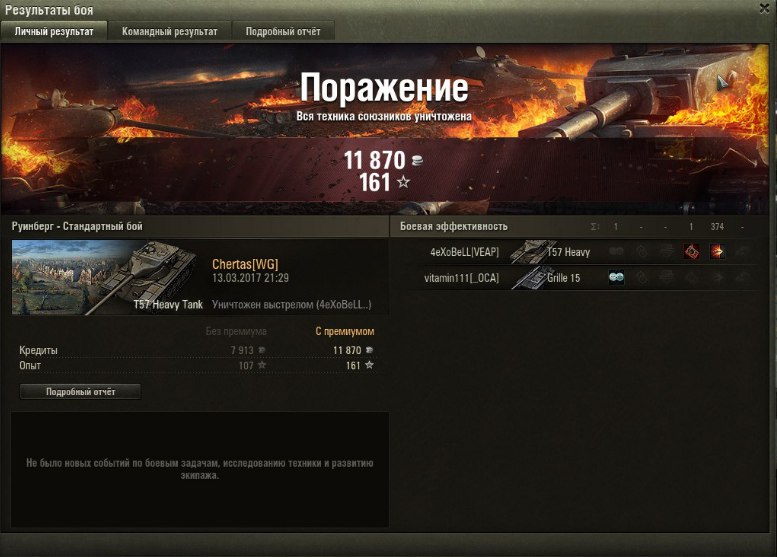
Task: Click the Подробный отчёт button below credits
Action: pyautogui.click(x=80, y=391)
